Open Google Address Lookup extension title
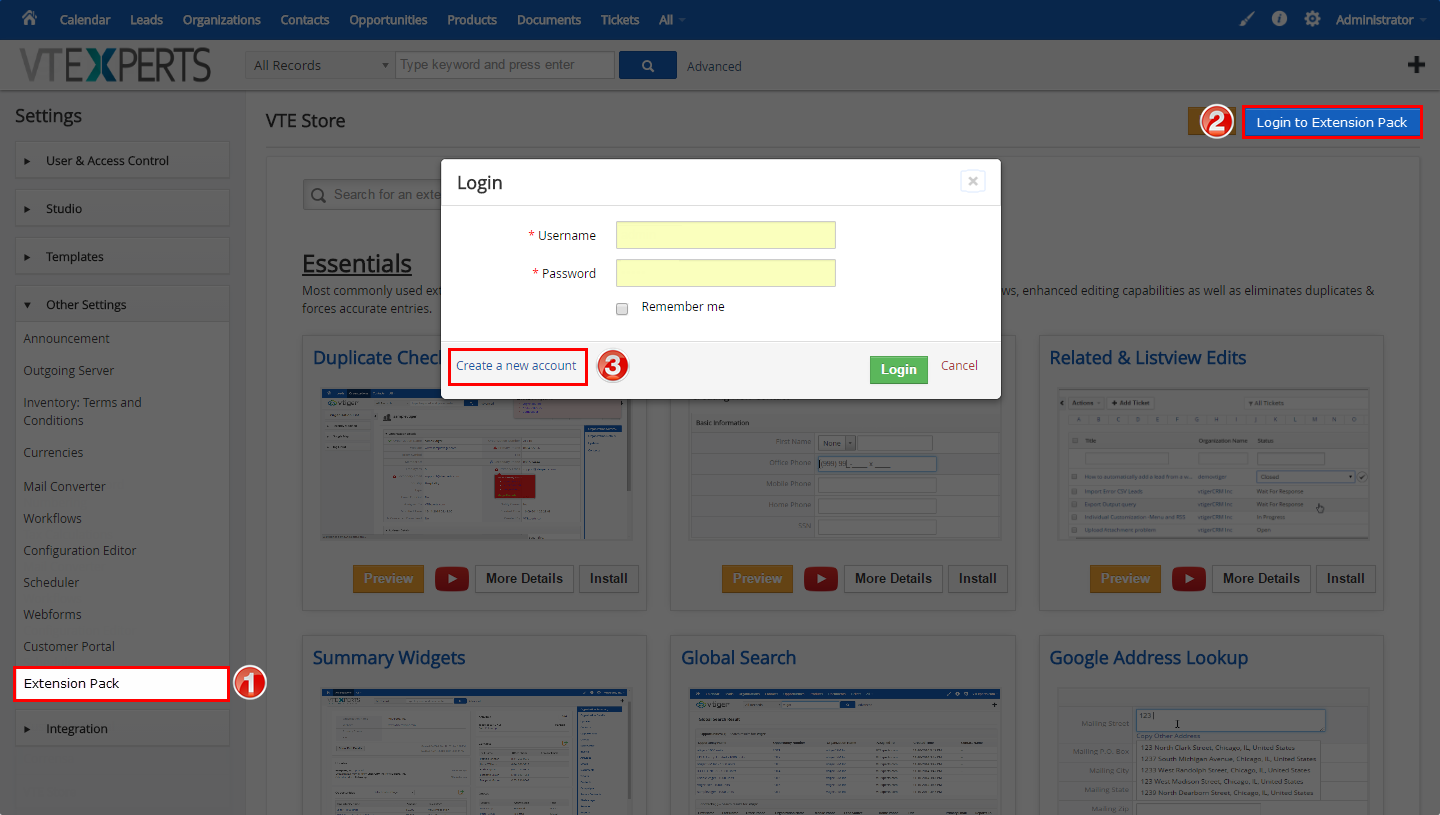Screen dimensions: 1440x815 (1149, 657)
